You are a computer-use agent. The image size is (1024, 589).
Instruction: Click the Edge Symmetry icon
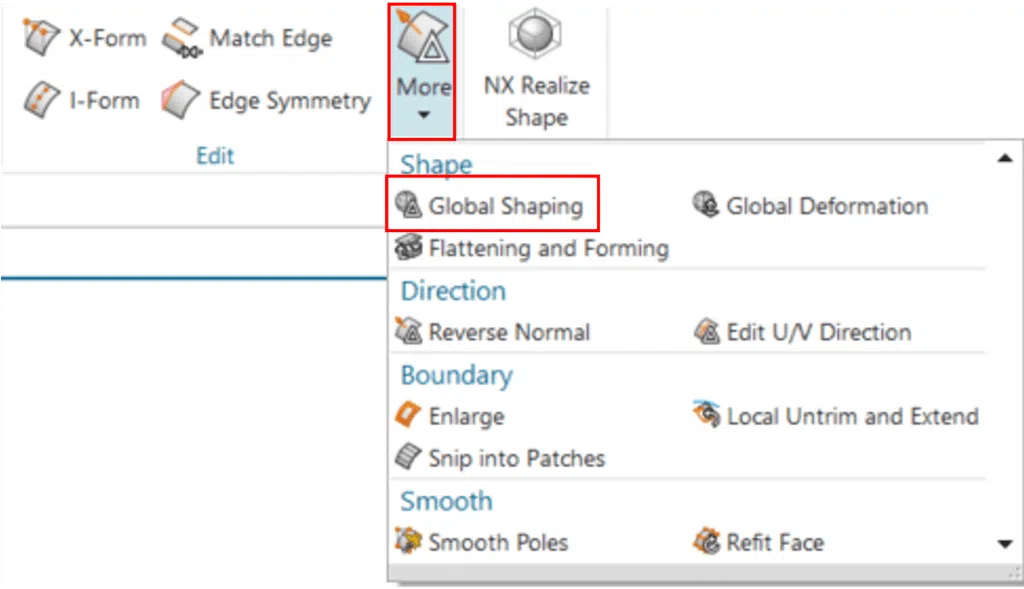[x=181, y=100]
